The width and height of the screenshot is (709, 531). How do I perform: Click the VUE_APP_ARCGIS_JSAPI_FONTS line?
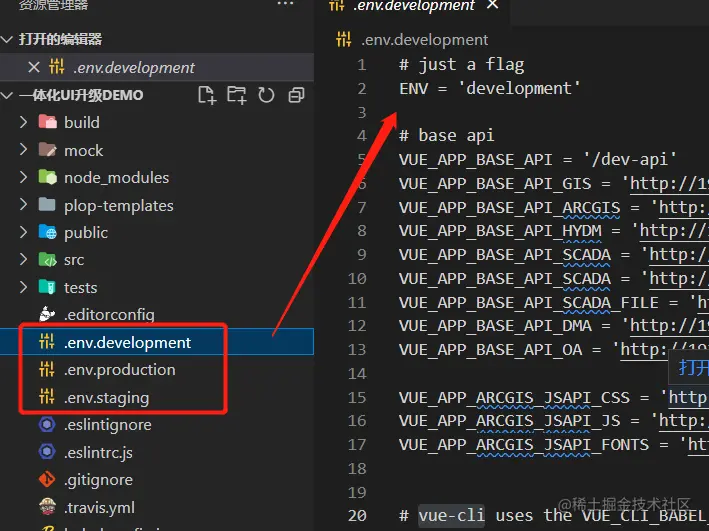[554, 445]
